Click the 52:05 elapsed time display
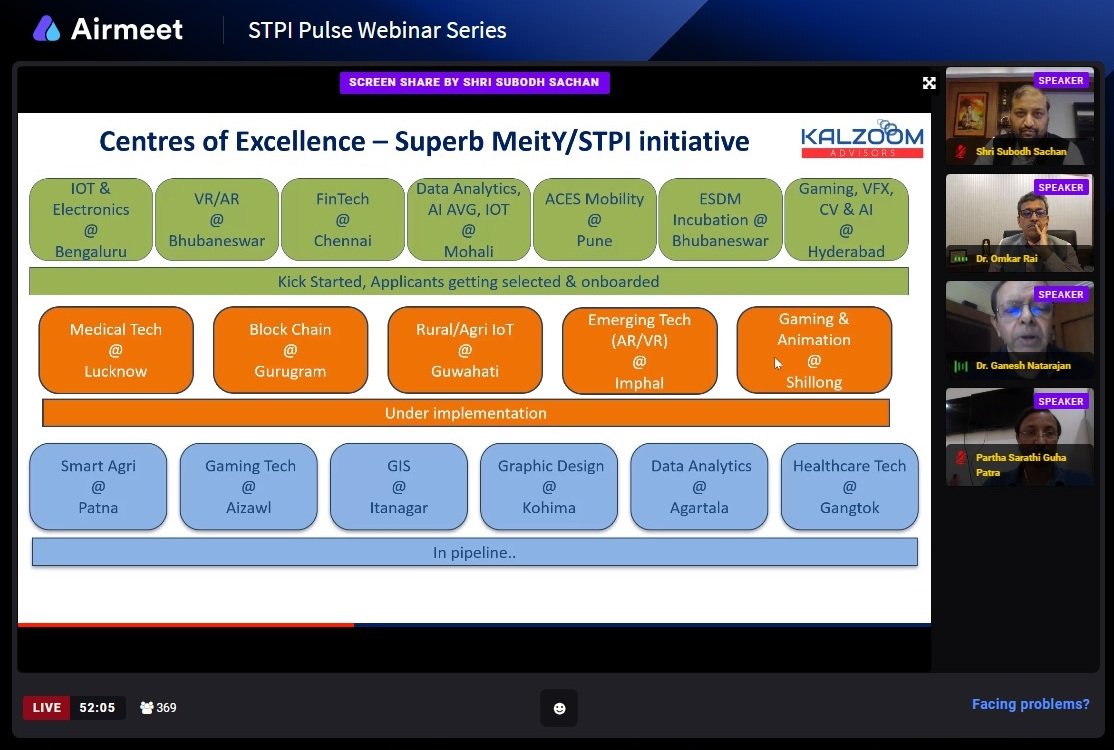 (97, 707)
